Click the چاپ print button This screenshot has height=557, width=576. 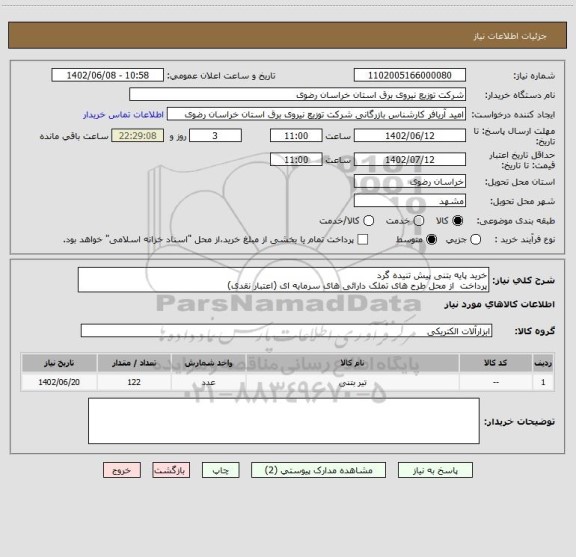click(x=221, y=470)
